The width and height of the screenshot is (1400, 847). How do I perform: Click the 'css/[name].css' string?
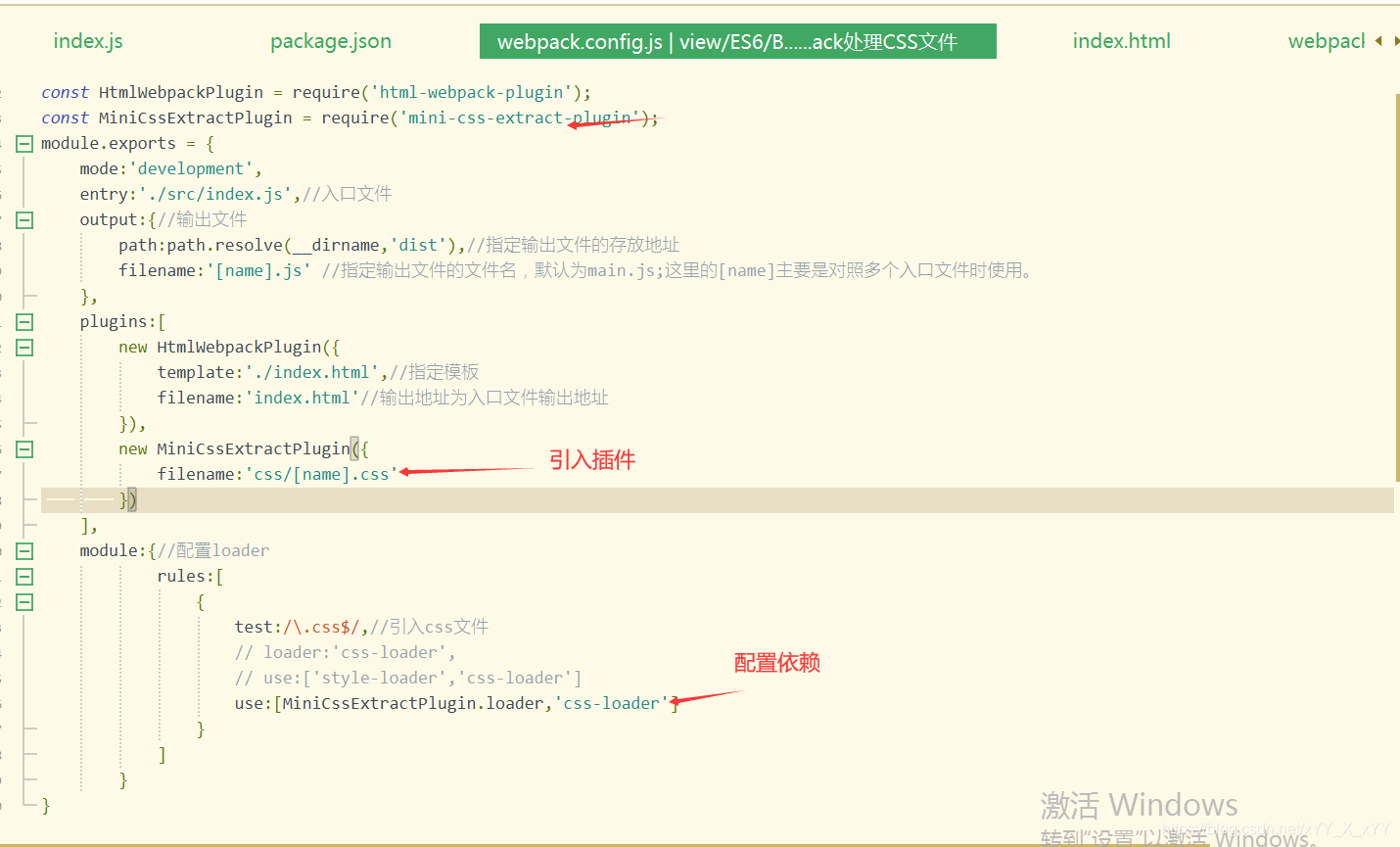tap(321, 474)
